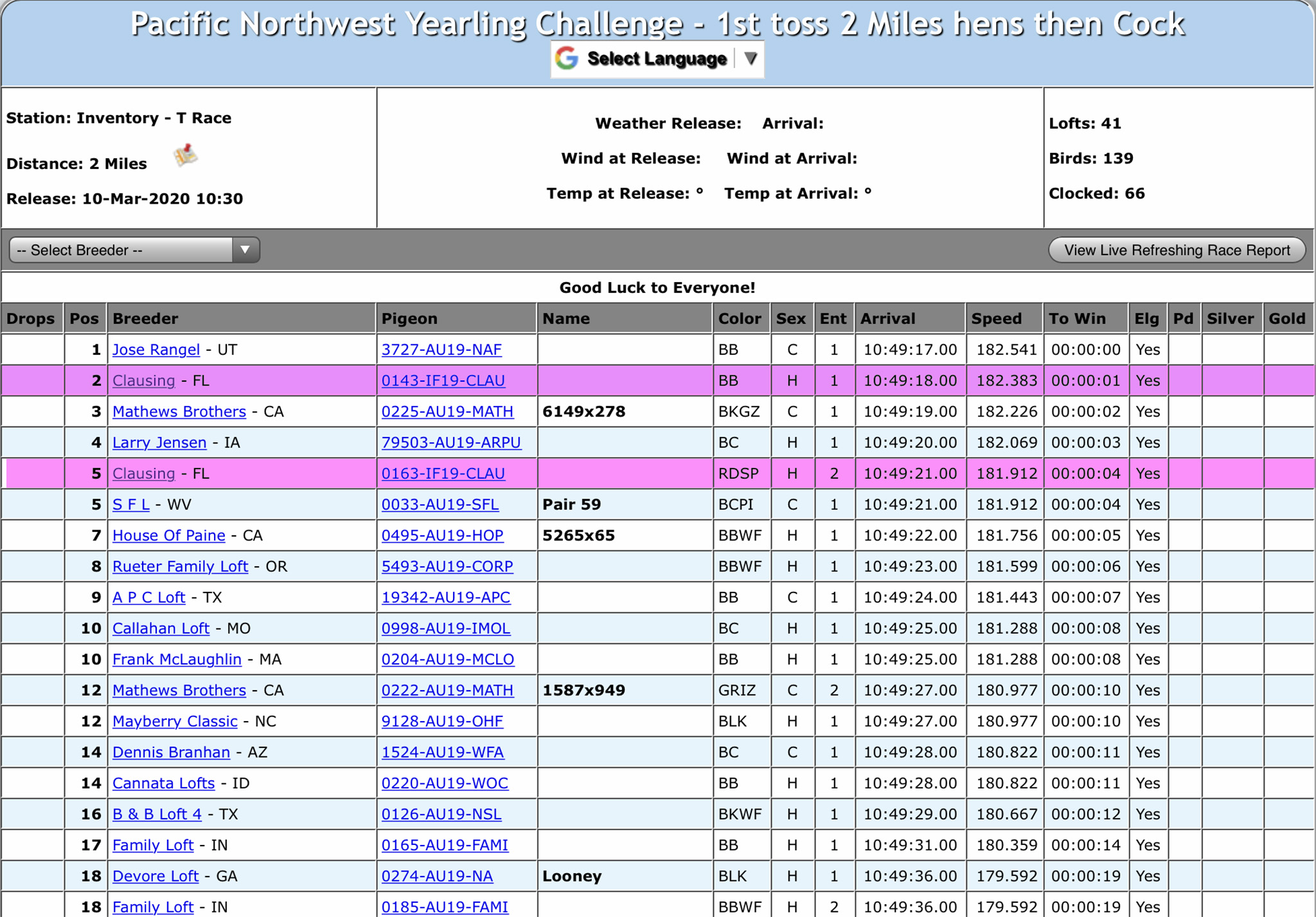Open House Of Paine breeder link
The height and width of the screenshot is (917, 1316).
(169, 535)
